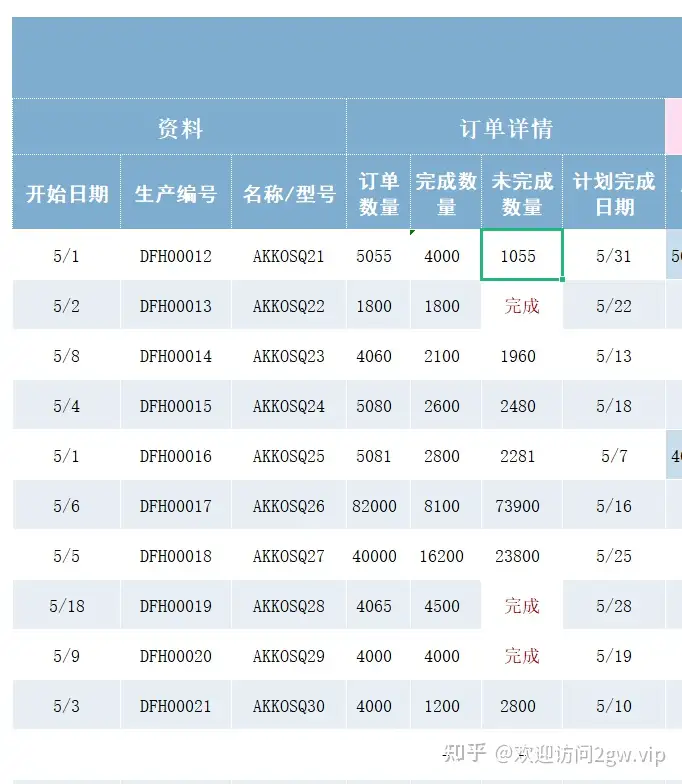The width and height of the screenshot is (682, 784).
Task: Click the 名称/型号 header cell
Action: (288, 192)
